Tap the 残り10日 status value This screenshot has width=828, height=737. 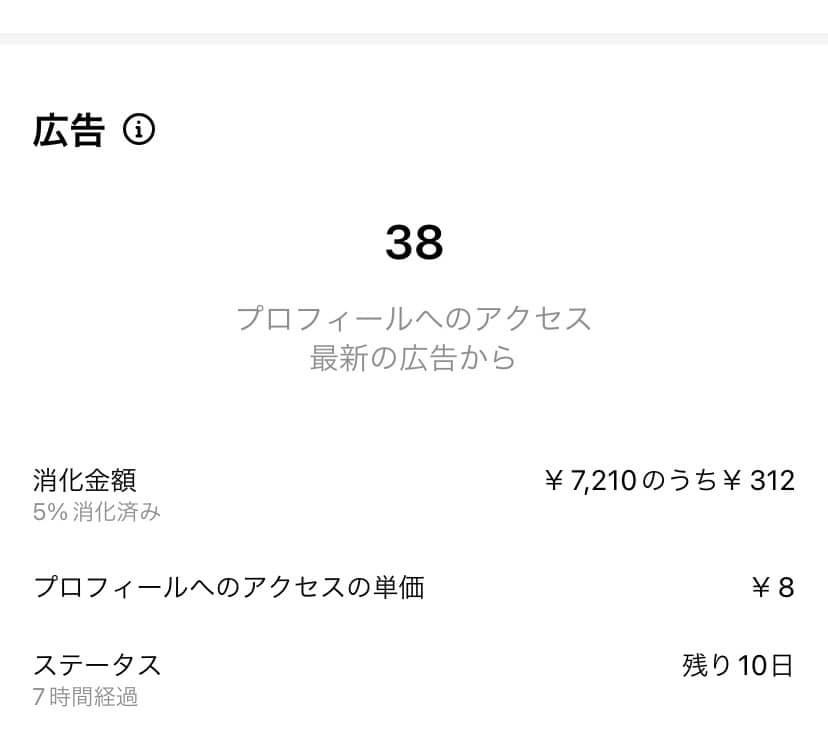[738, 665]
